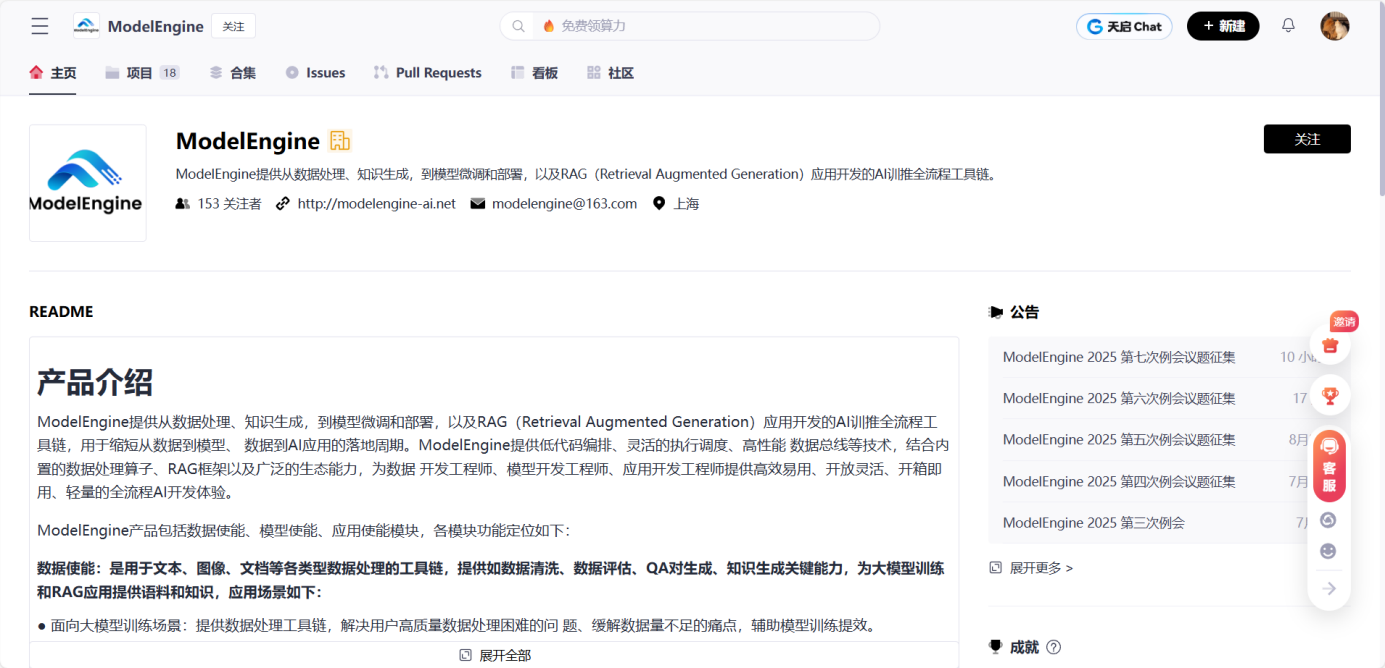Click the enterprise badge icon beside ModelEngine
Viewport: 1385px width, 668px height.
[340, 141]
